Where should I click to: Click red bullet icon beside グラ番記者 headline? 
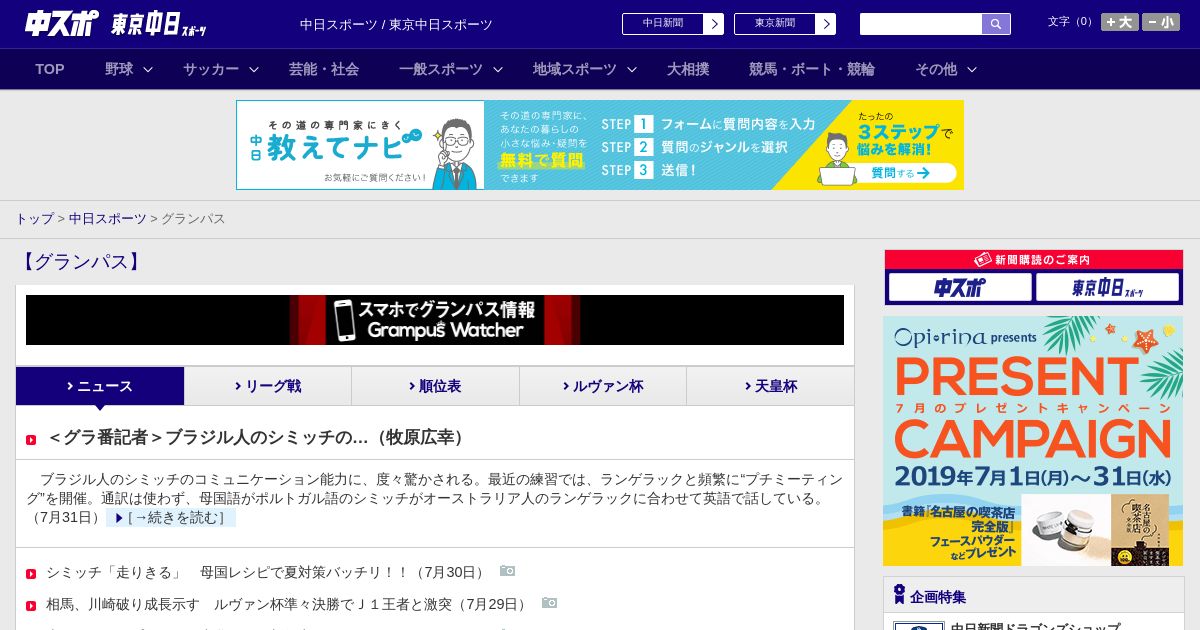[x=31, y=440]
